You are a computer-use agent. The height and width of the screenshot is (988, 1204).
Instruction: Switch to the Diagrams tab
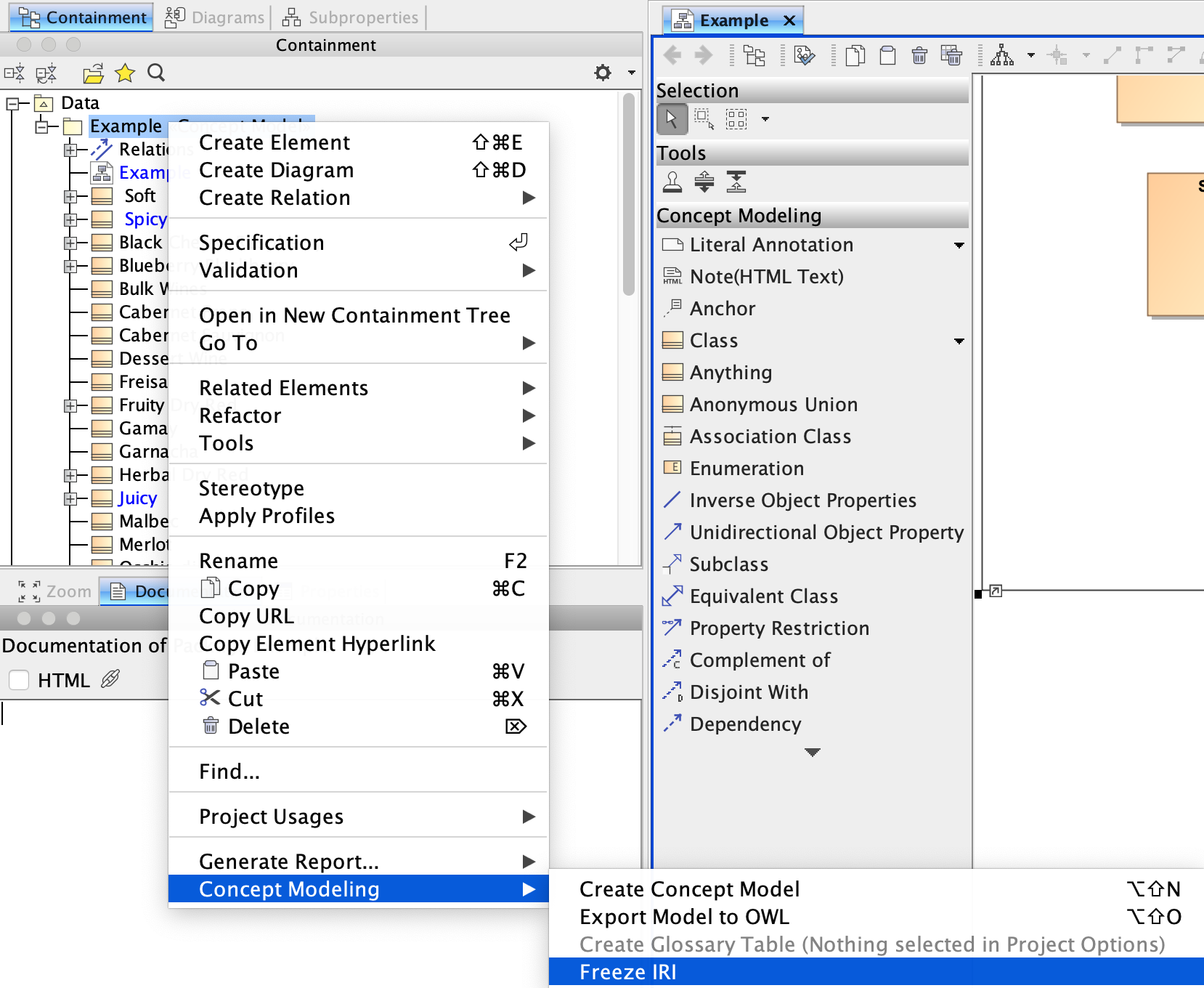(x=216, y=17)
